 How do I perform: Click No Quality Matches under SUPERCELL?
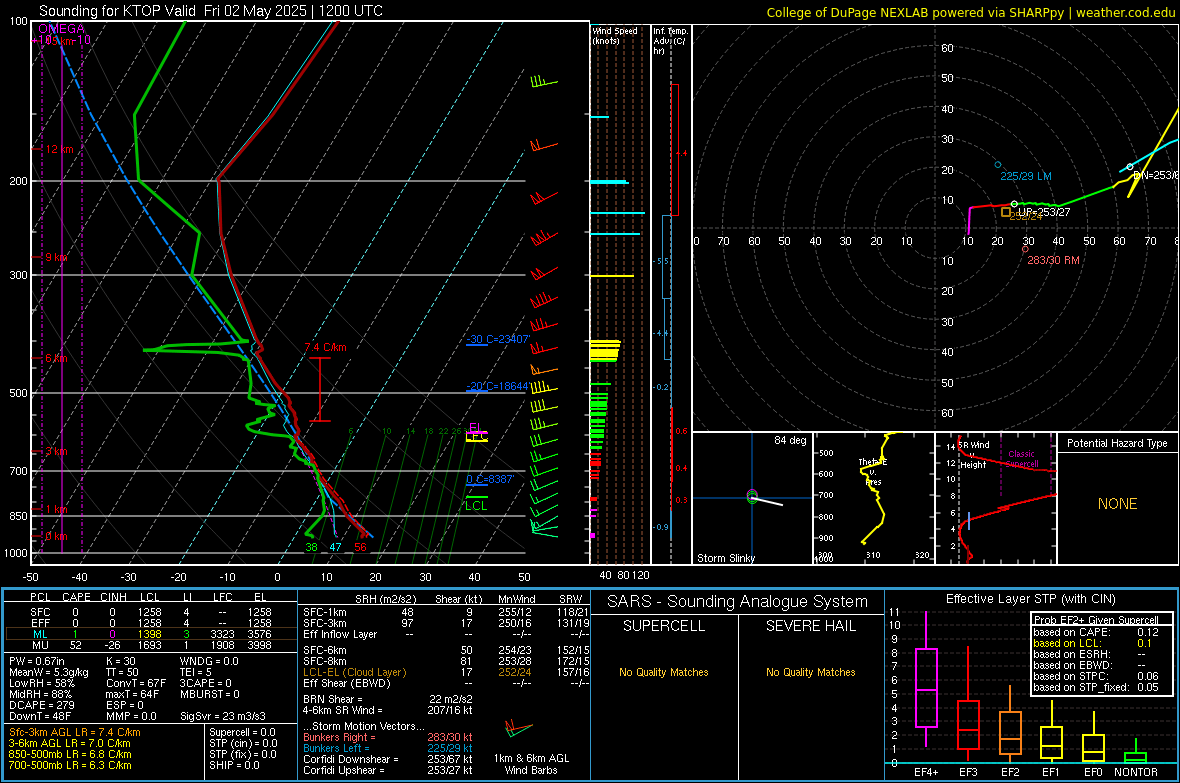point(664,672)
